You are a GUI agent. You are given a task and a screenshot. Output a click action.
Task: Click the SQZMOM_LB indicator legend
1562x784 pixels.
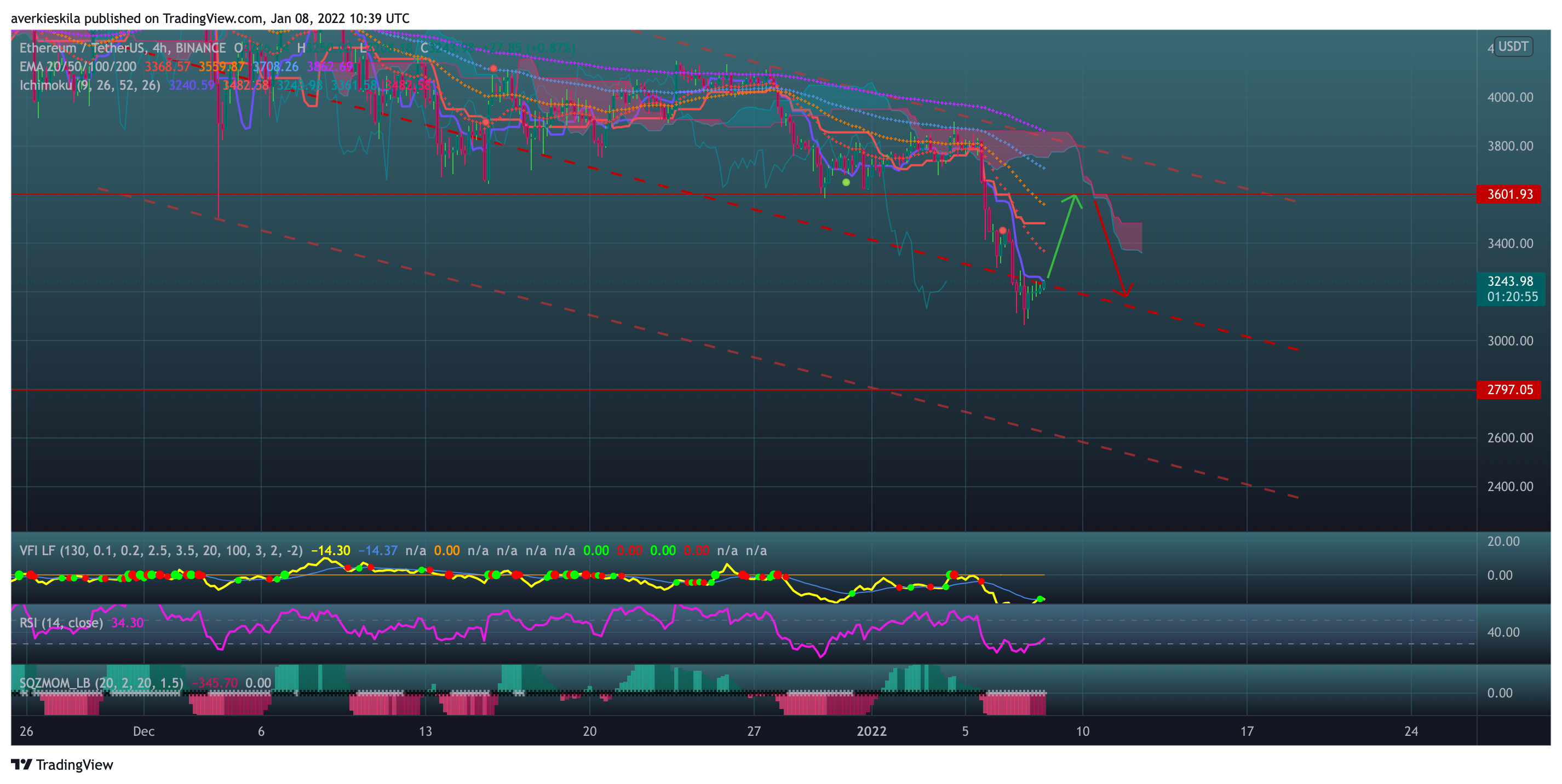click(101, 683)
